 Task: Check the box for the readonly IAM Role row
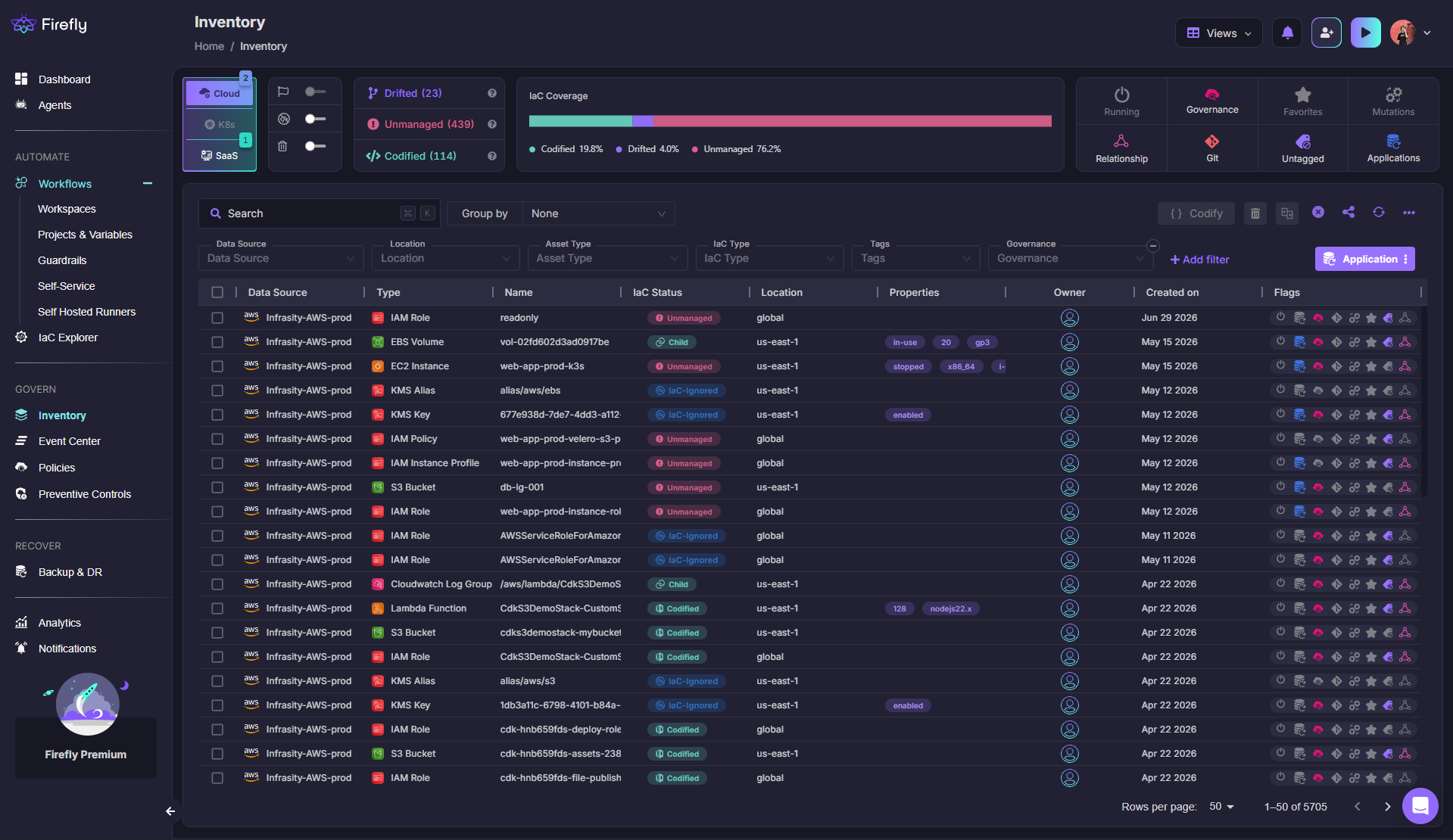pos(217,318)
